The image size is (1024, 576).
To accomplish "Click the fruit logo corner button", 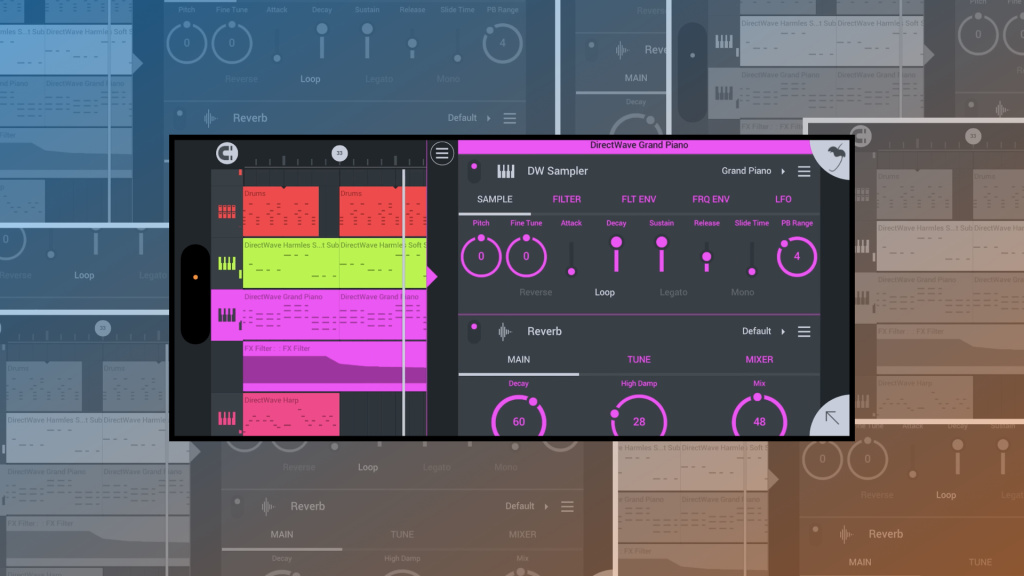I will tap(834, 158).
